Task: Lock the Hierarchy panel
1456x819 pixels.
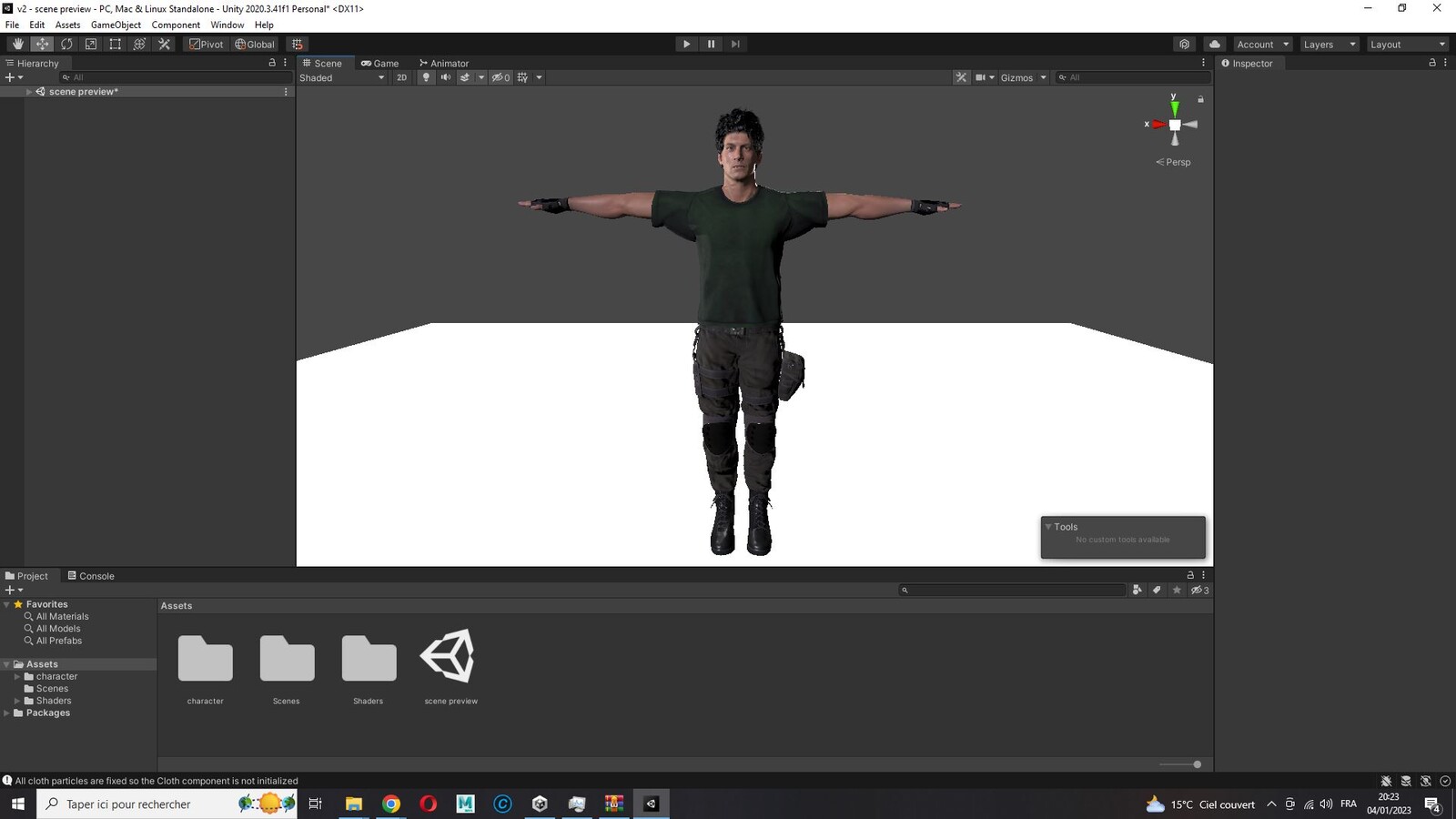Action: [271, 63]
